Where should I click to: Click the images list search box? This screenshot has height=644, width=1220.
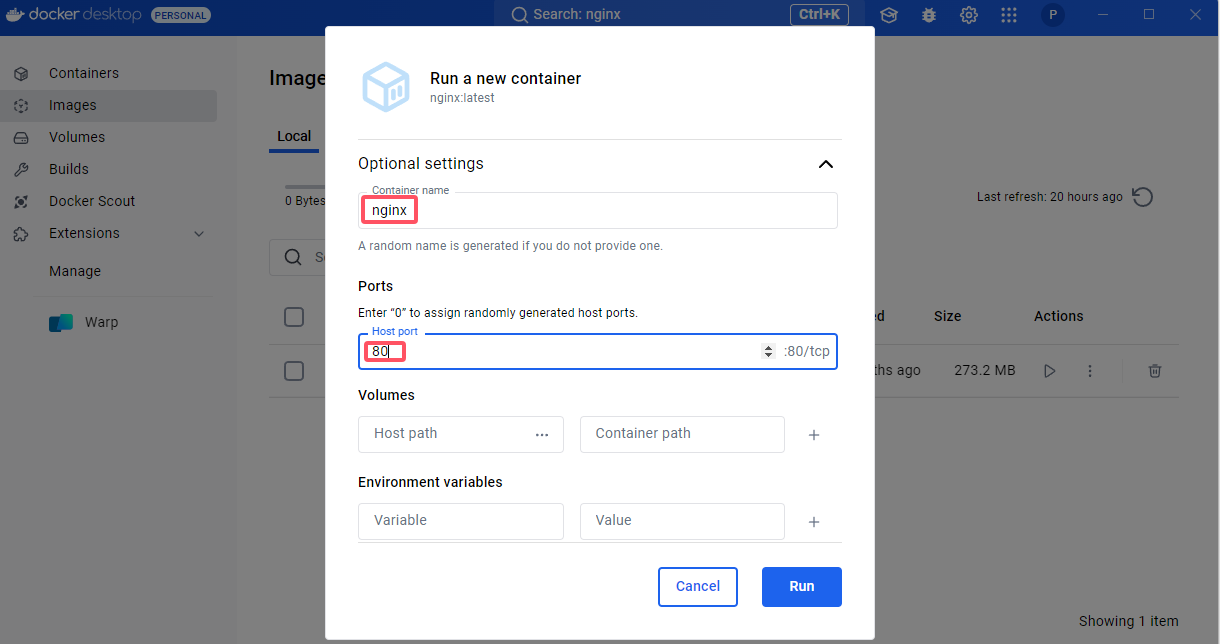pyautogui.click(x=297, y=257)
